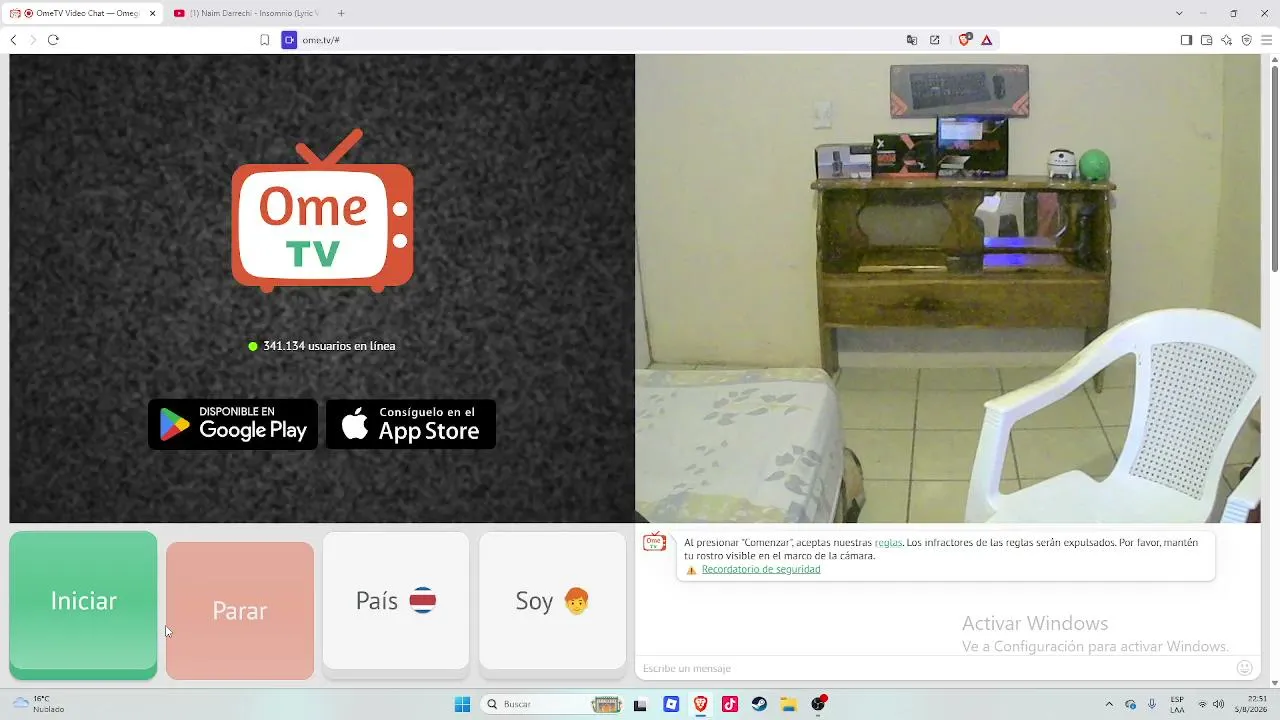Switch to the Naim Darrechi Insomnio YouTube tab

248,13
